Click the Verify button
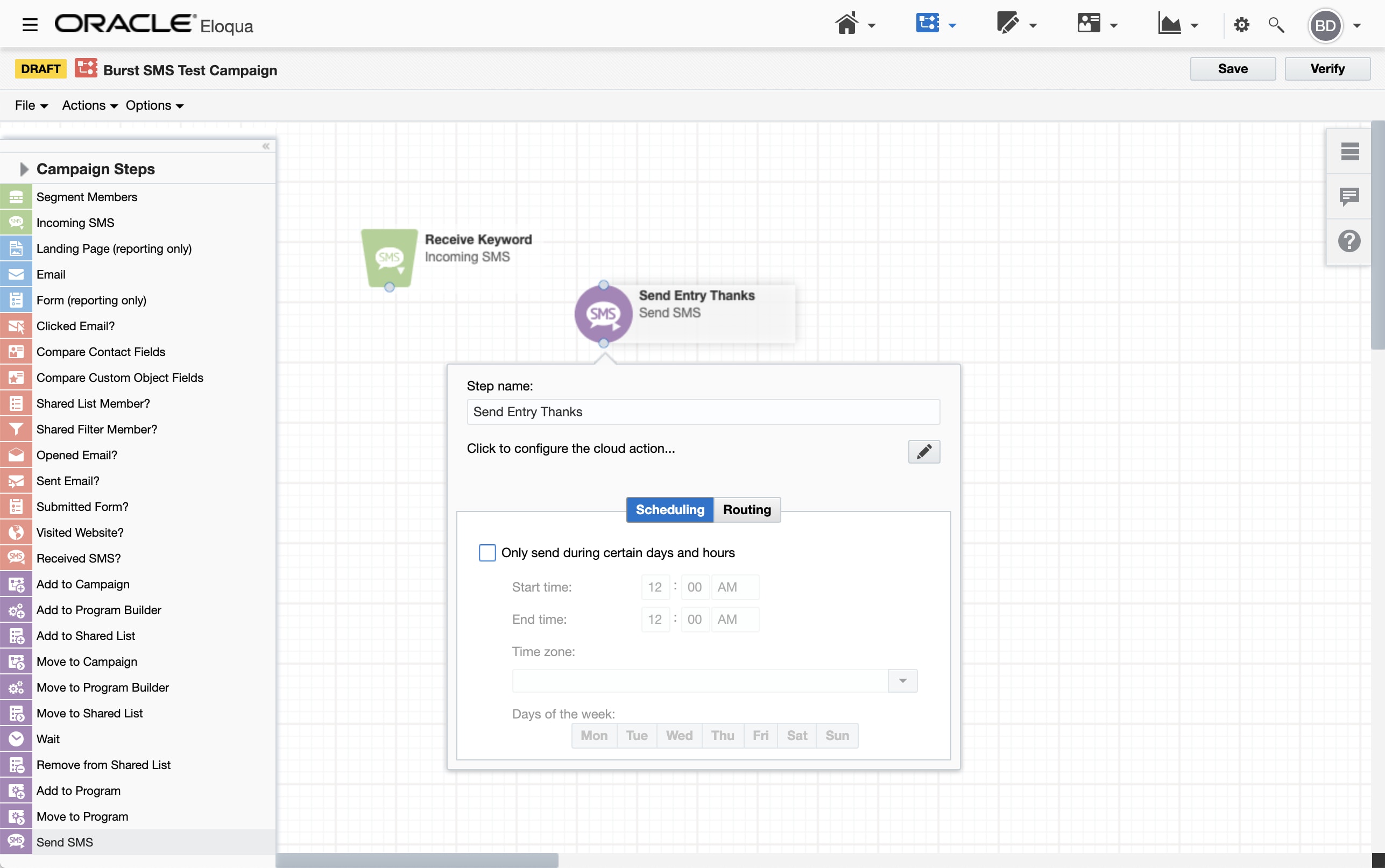This screenshot has width=1385, height=868. [1327, 69]
